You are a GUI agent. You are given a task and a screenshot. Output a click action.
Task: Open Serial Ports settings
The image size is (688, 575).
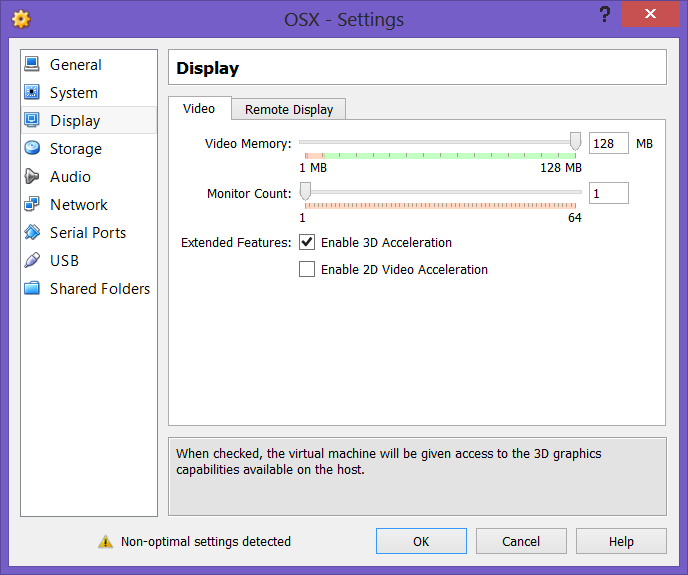click(x=89, y=233)
